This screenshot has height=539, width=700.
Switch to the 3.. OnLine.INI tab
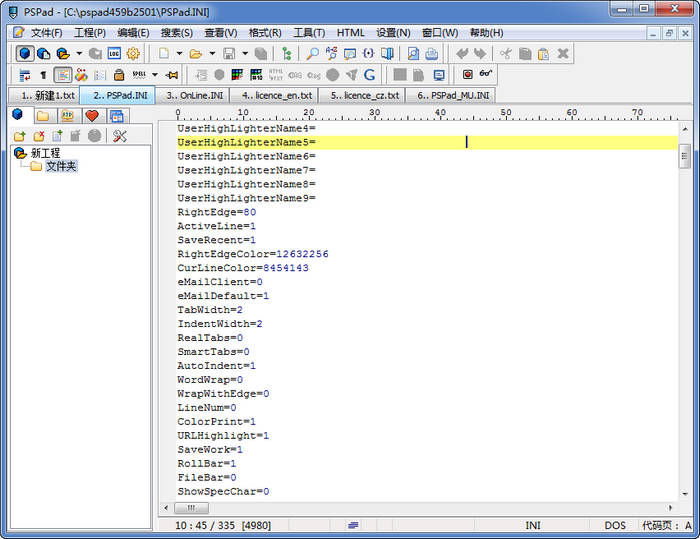tap(195, 96)
